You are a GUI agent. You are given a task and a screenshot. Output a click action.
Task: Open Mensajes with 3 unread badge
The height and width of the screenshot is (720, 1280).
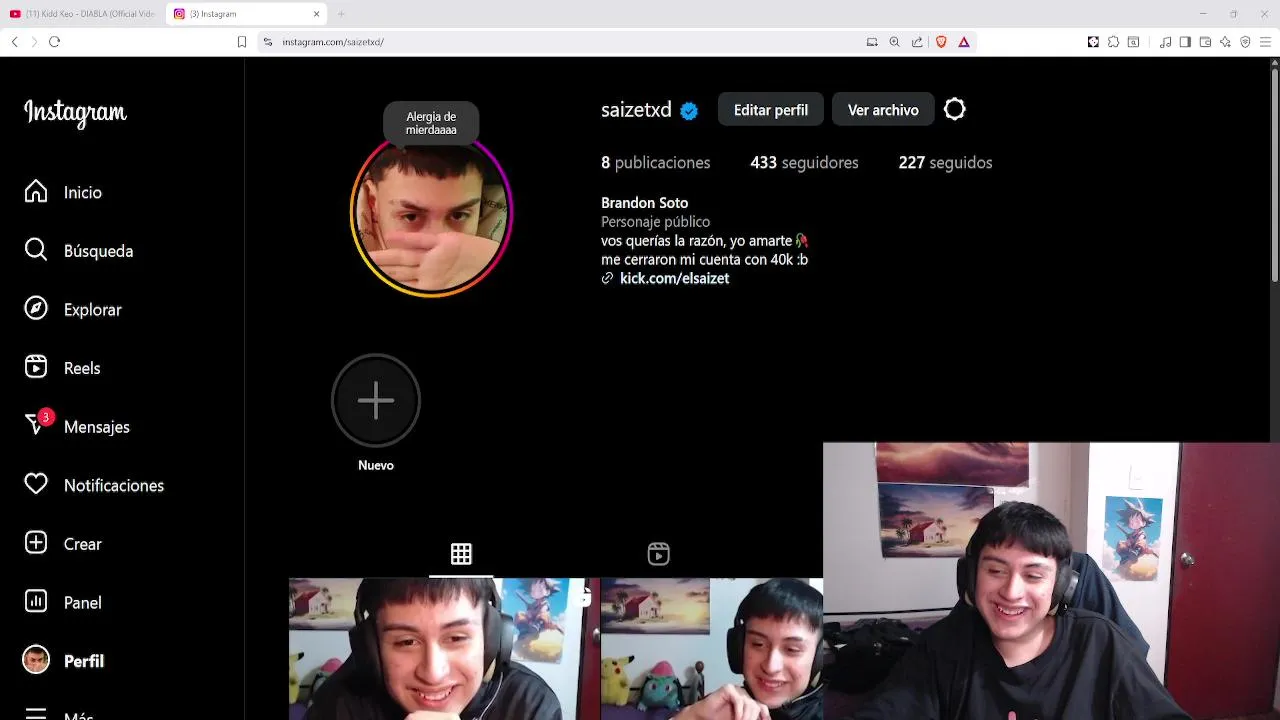pos(77,427)
